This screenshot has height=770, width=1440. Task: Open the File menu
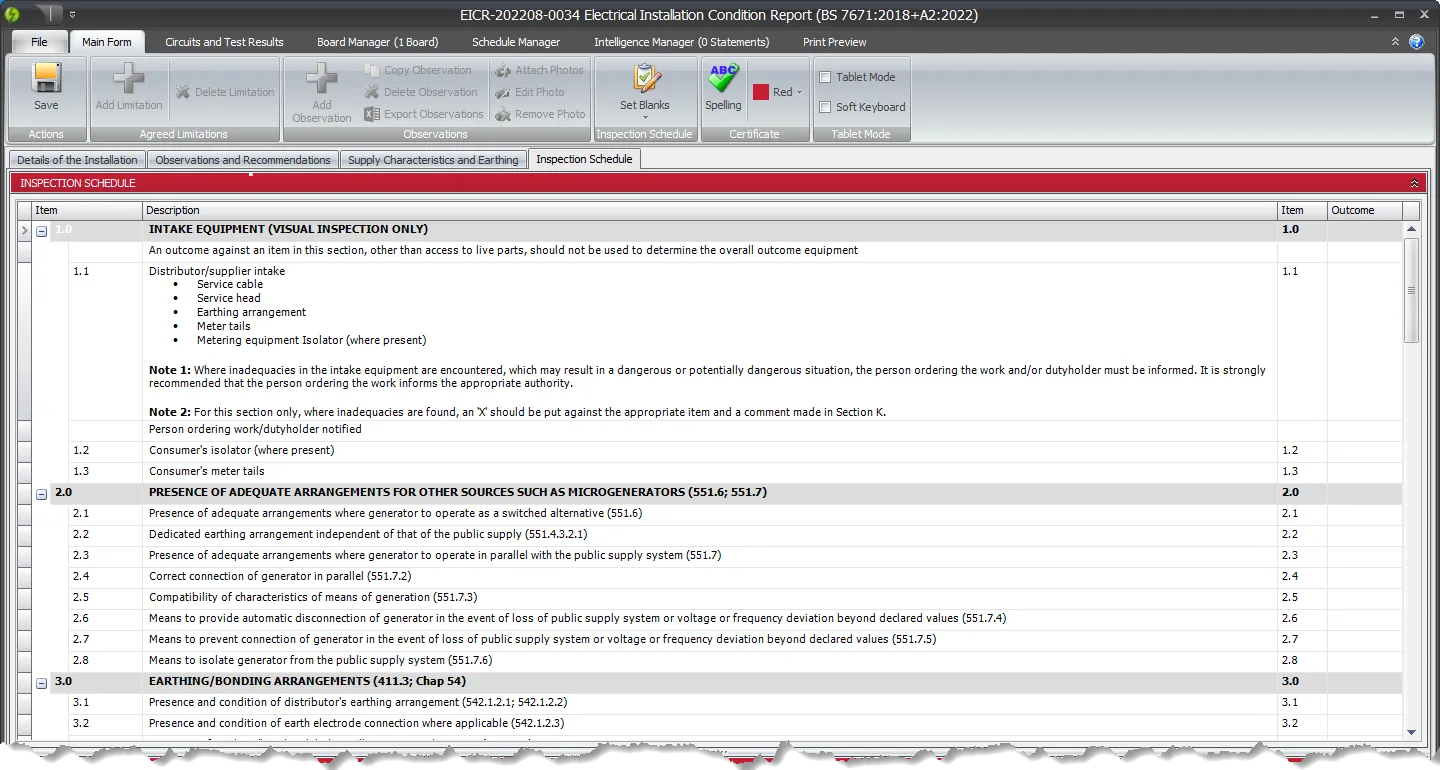click(38, 42)
